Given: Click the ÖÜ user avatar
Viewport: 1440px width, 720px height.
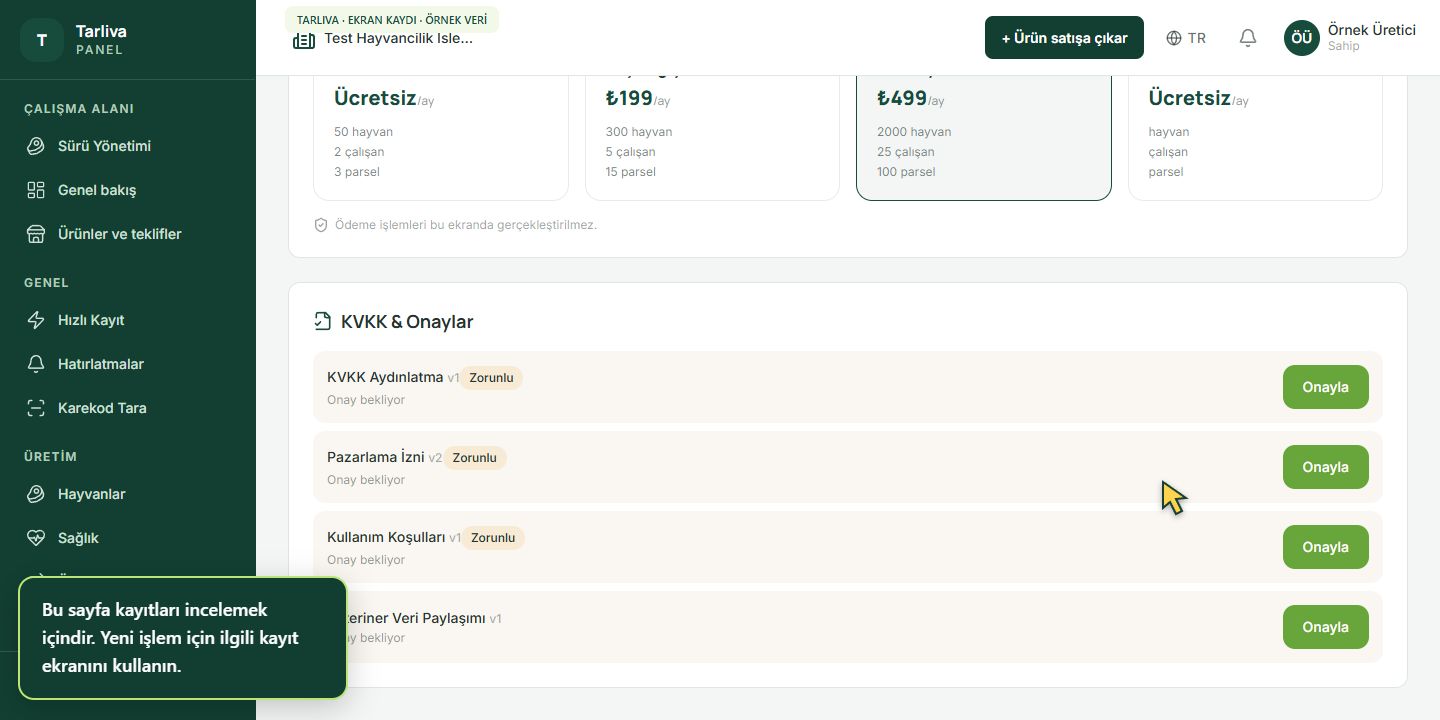Looking at the screenshot, I should point(1302,38).
